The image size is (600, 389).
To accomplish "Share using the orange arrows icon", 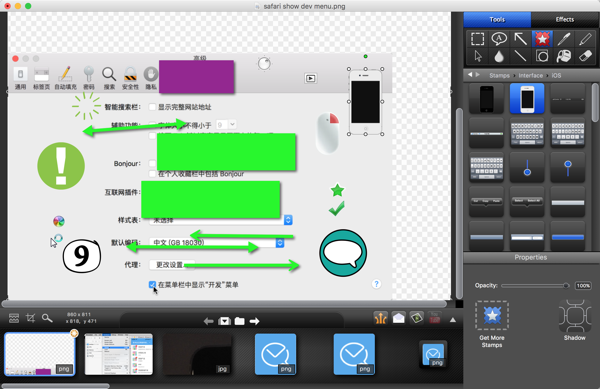I will point(380,318).
